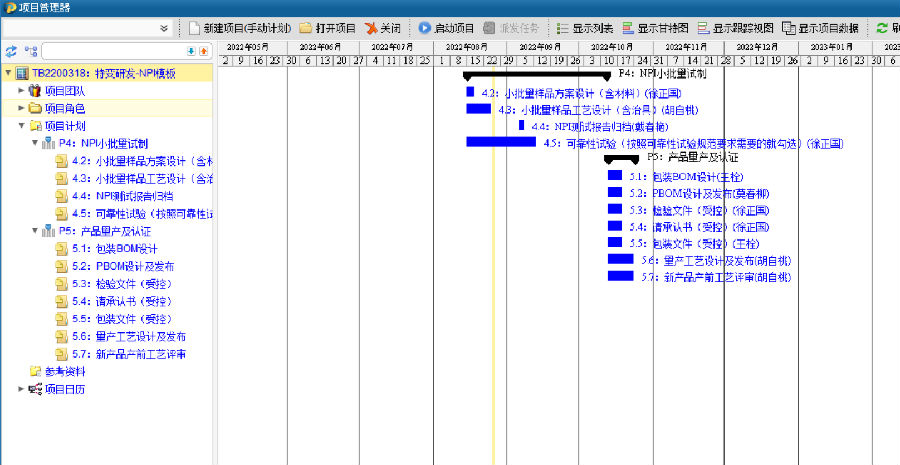Click the 项目管理器 app logo icon

click(x=10, y=7)
